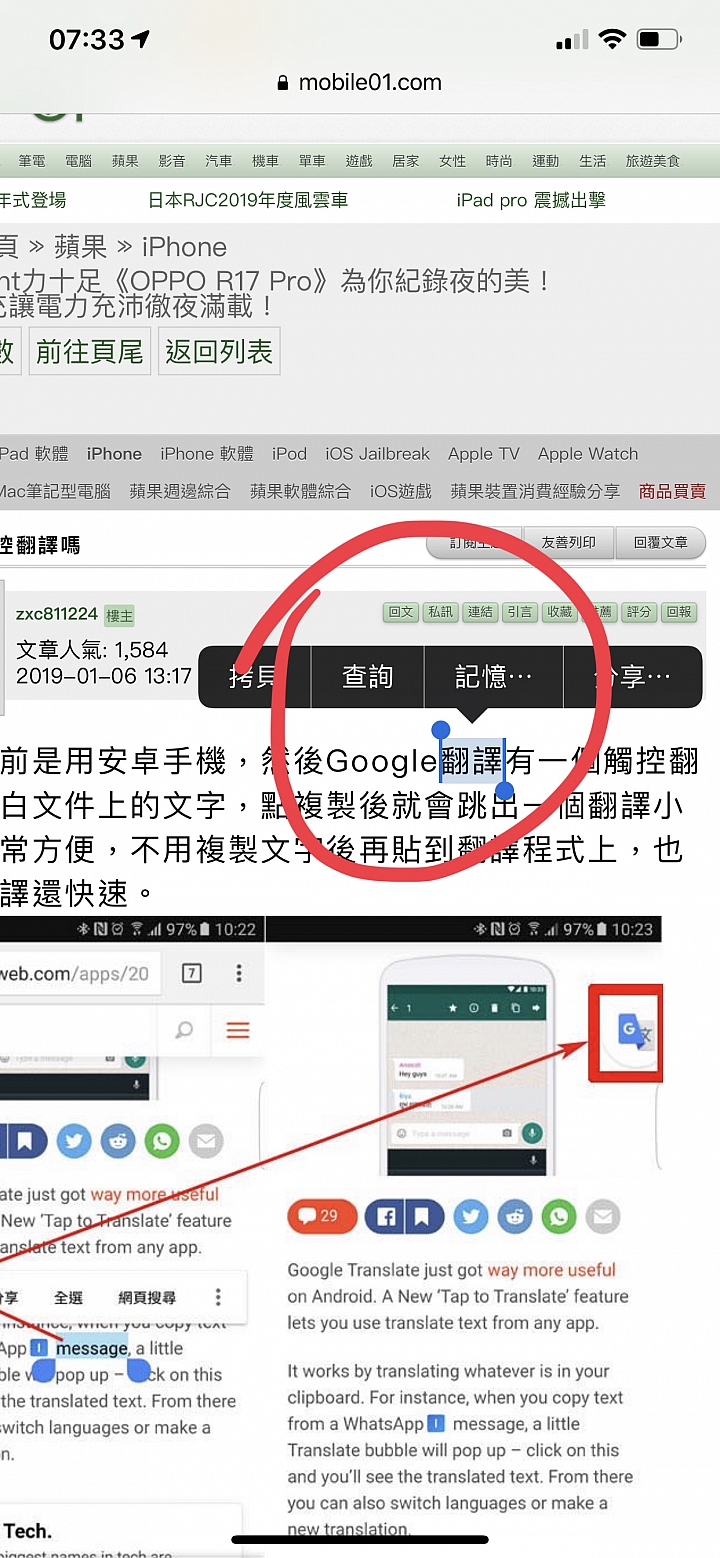
Task: Open the 生活 category
Action: point(593,161)
